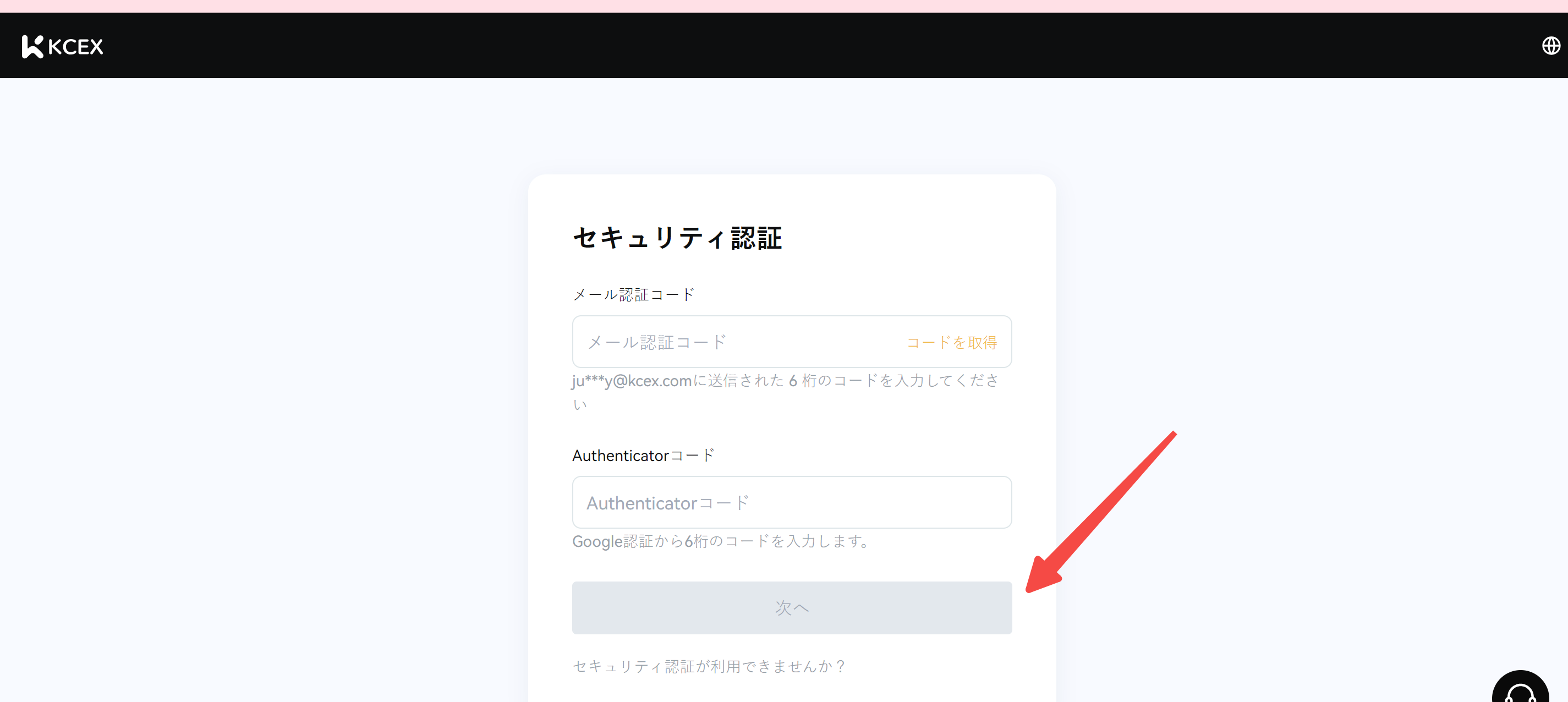Click the KCEX K-shaped logo mark
Screen dimensions: 1568x702
pos(32,47)
